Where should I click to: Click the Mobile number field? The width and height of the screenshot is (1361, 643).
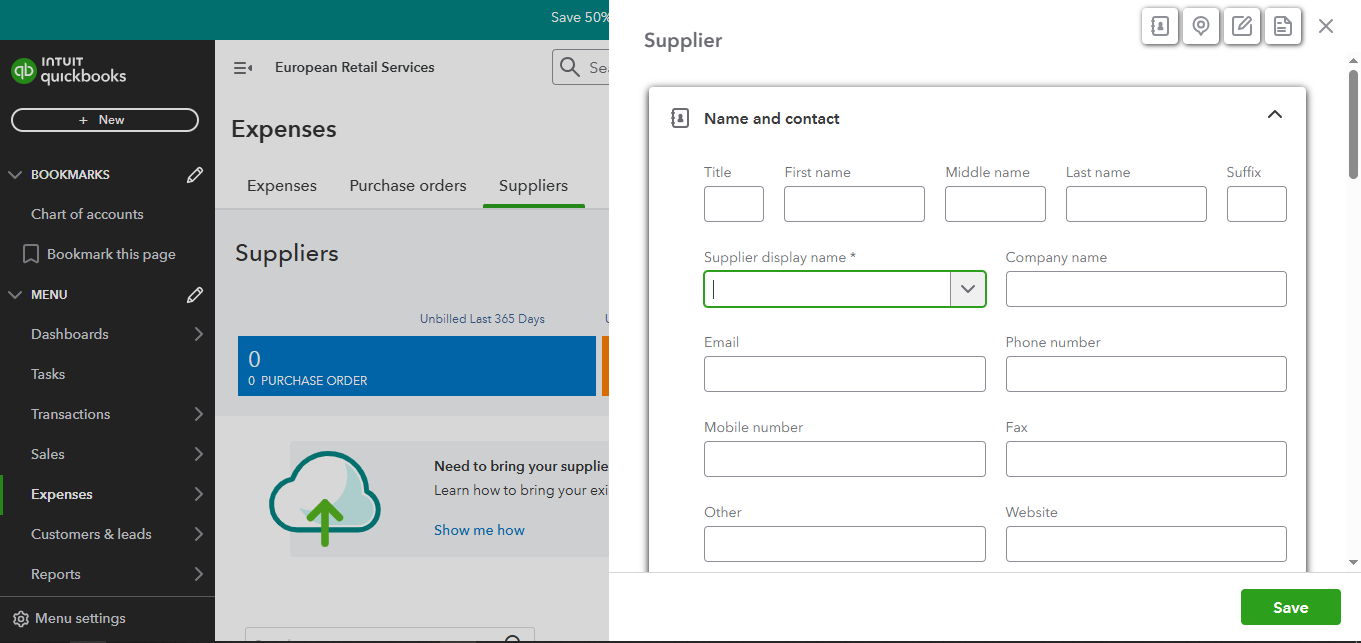845,459
